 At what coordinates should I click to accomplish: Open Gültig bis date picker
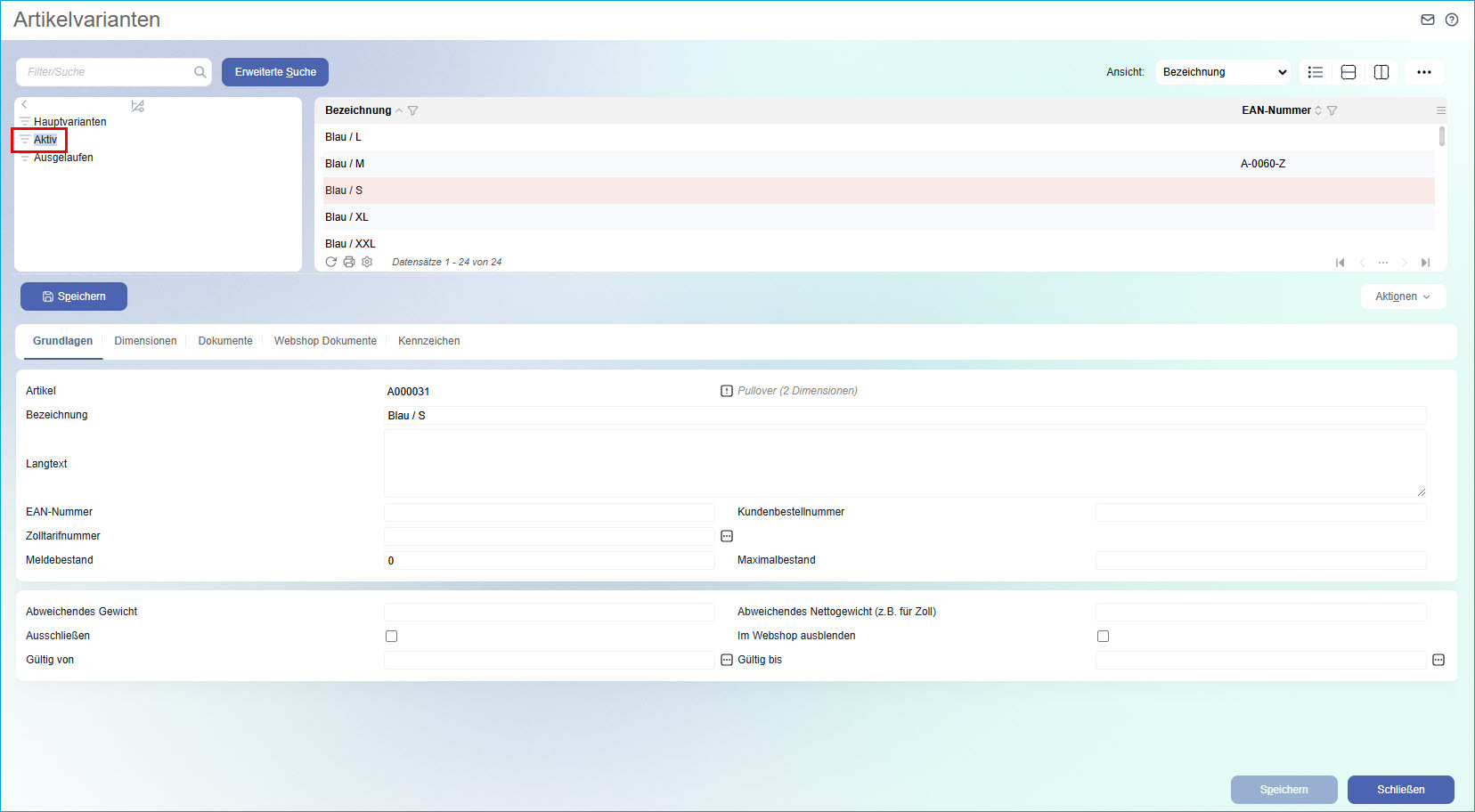(1438, 660)
